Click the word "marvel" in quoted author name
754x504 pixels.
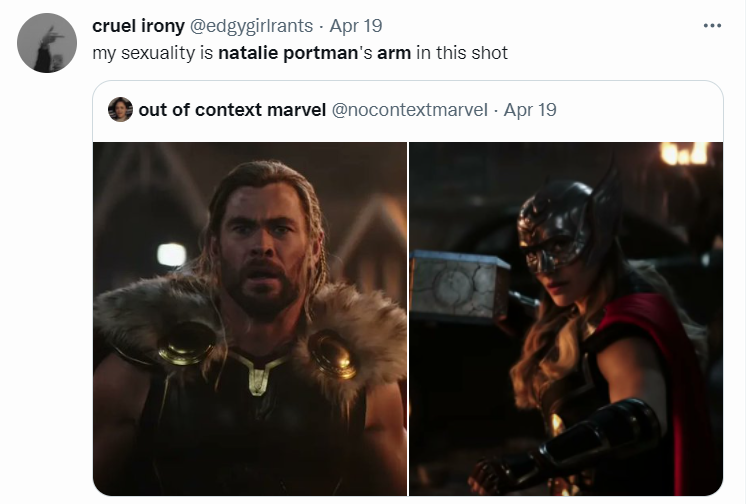click(x=297, y=109)
